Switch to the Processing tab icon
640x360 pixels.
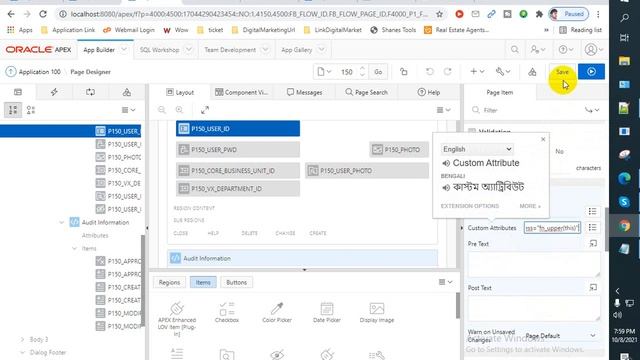click(90, 92)
